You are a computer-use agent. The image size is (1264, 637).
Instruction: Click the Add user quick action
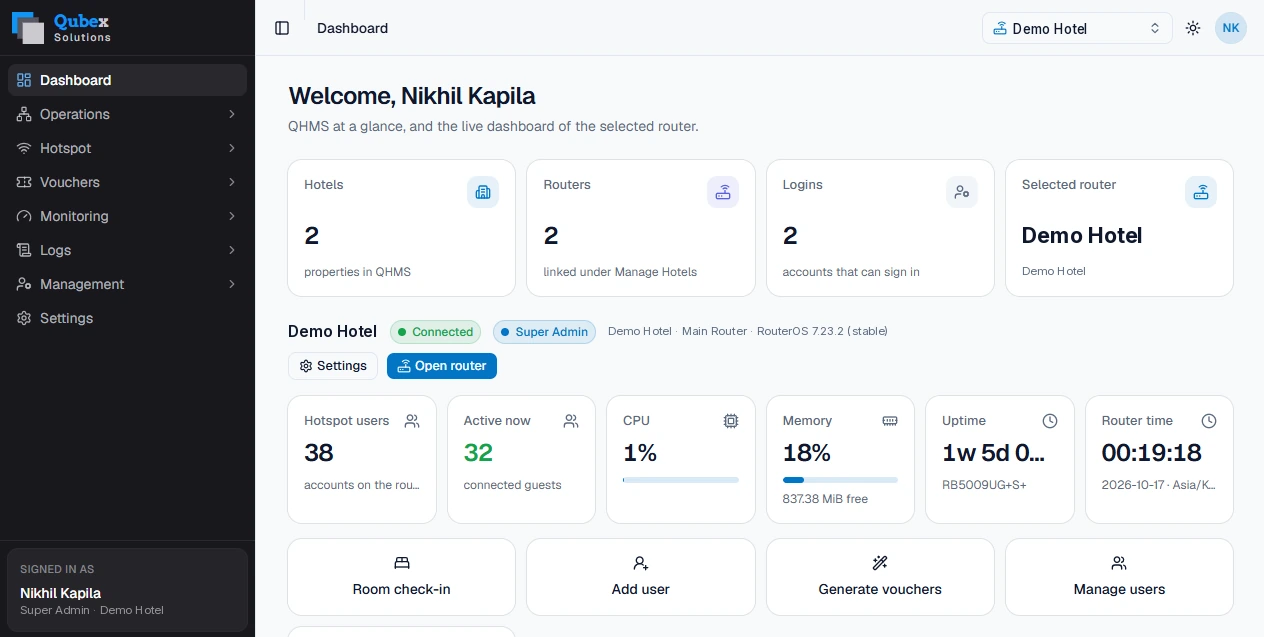[641, 577]
